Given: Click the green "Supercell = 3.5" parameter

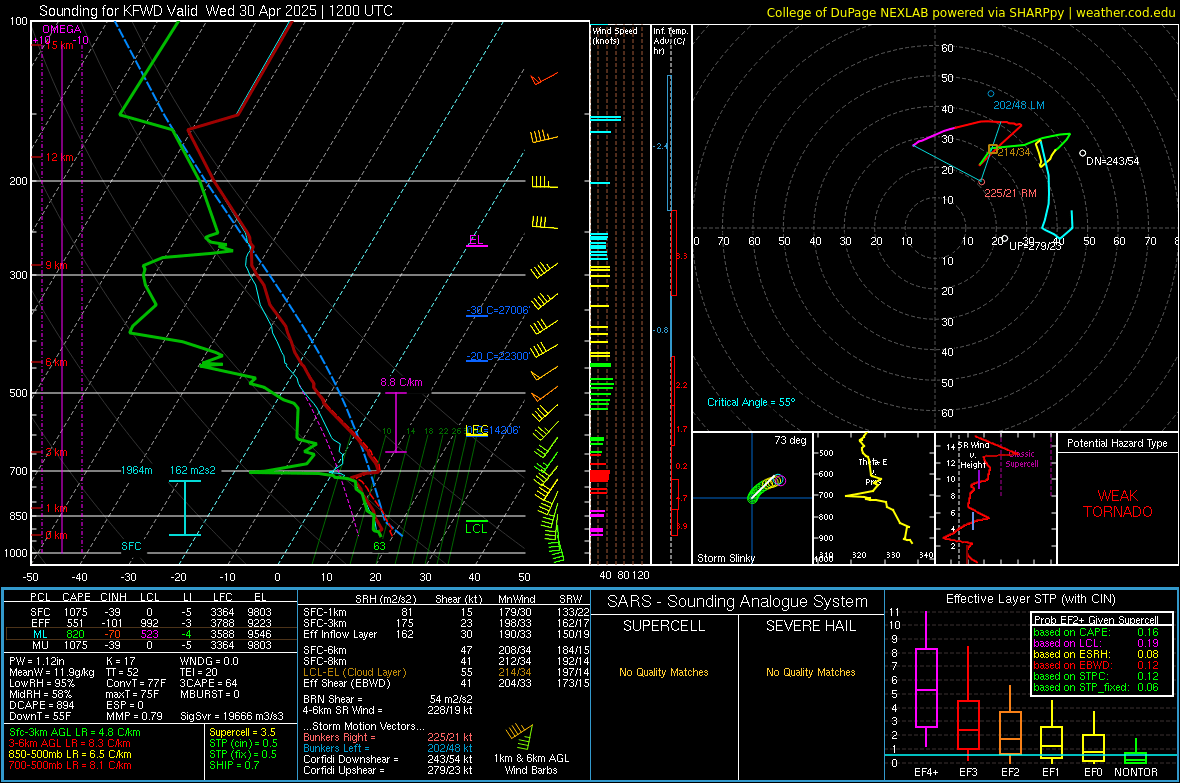Looking at the screenshot, I should (242, 733).
